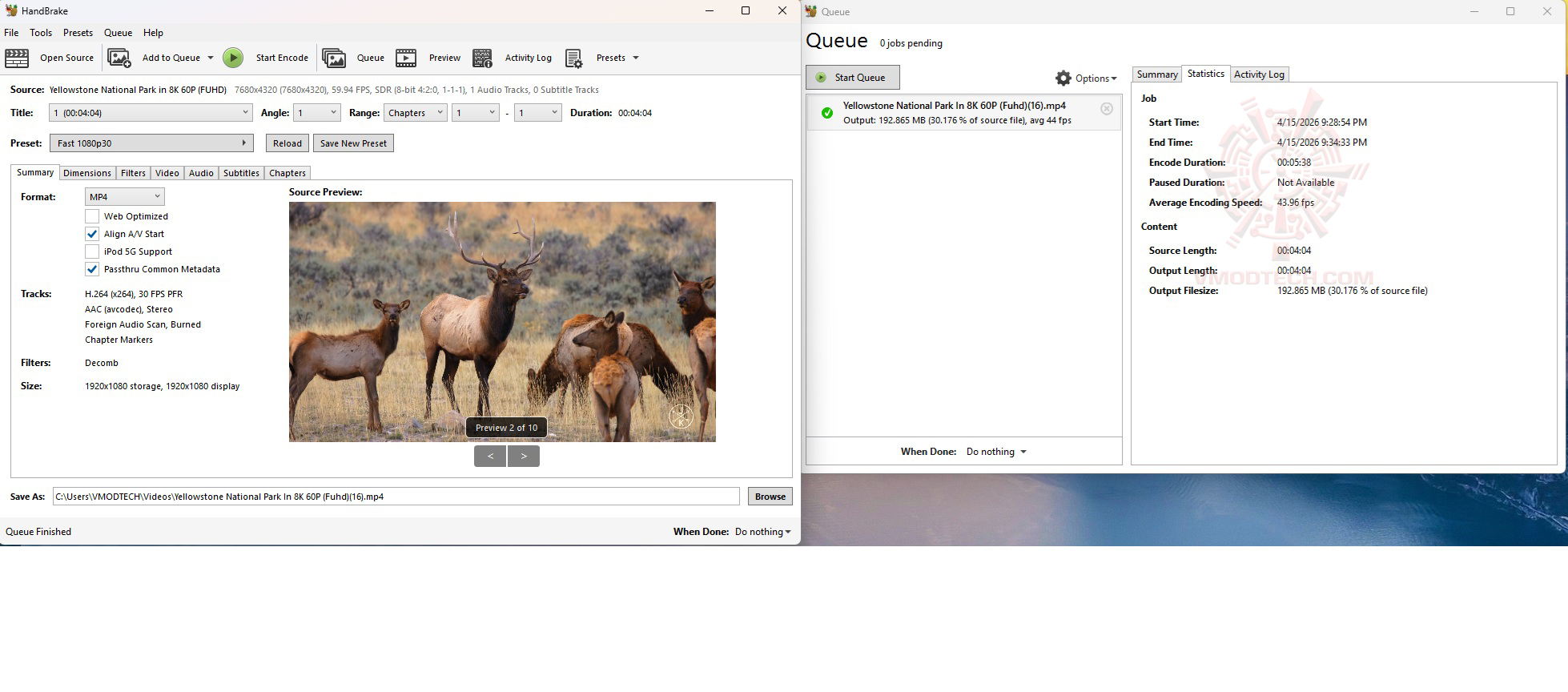The height and width of the screenshot is (692, 1568).
Task: Switch to the Subtitles tab
Action: click(x=241, y=173)
